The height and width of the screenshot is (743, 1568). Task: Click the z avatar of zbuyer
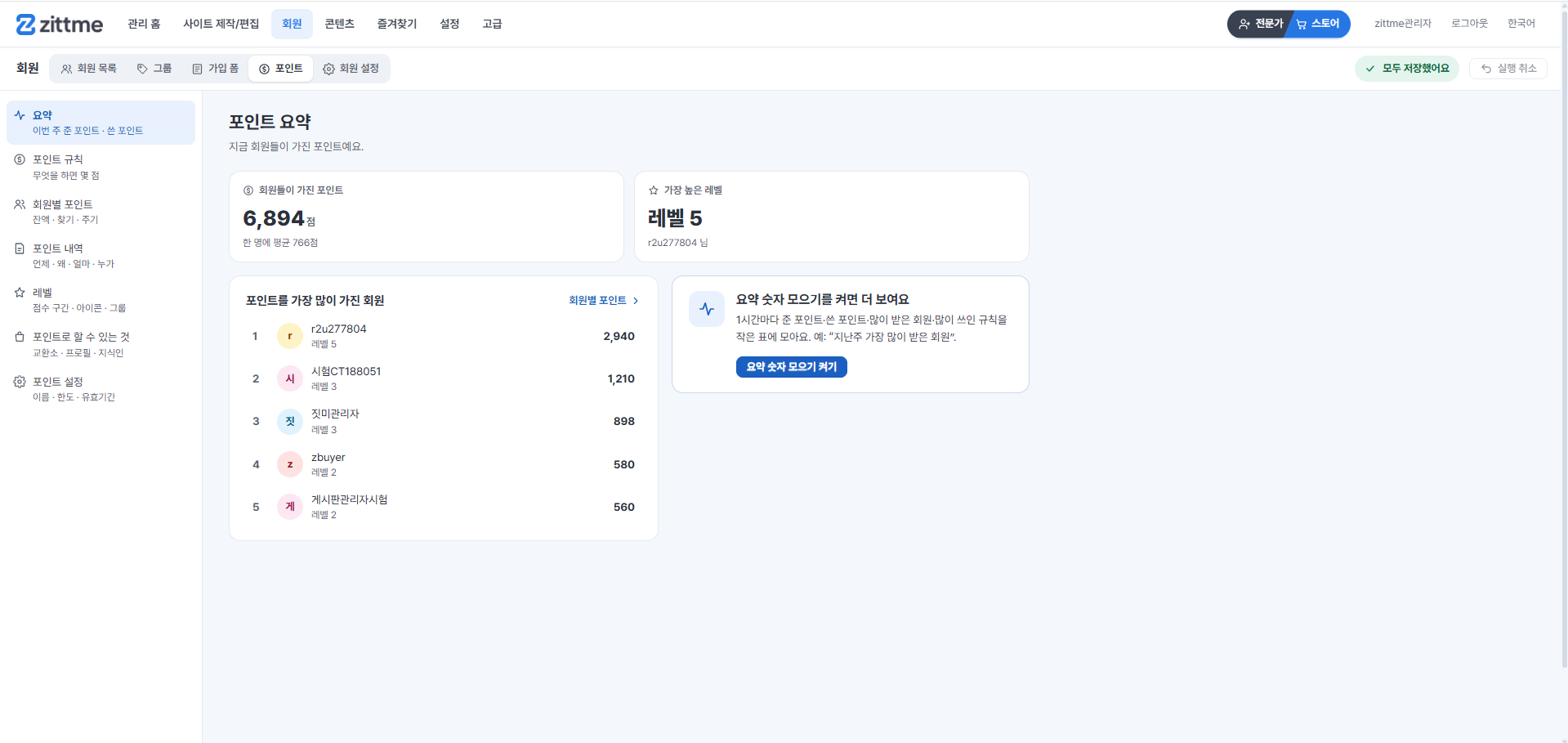pyautogui.click(x=290, y=464)
